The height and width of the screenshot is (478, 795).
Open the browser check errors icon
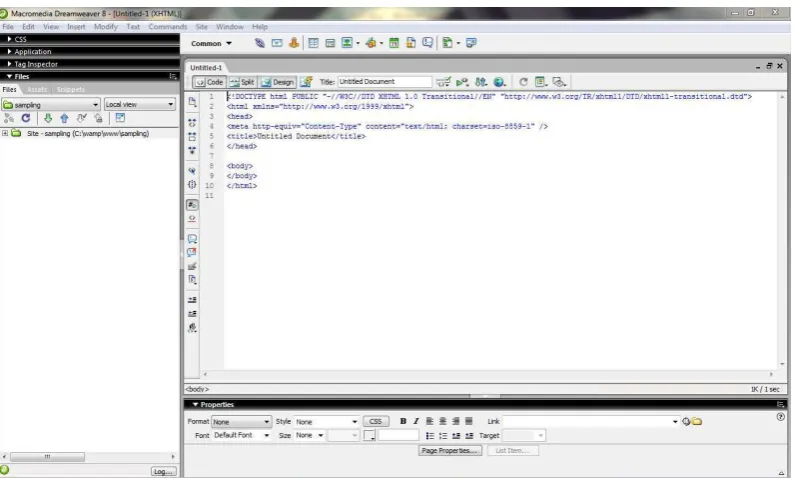pyautogui.click(x=443, y=82)
